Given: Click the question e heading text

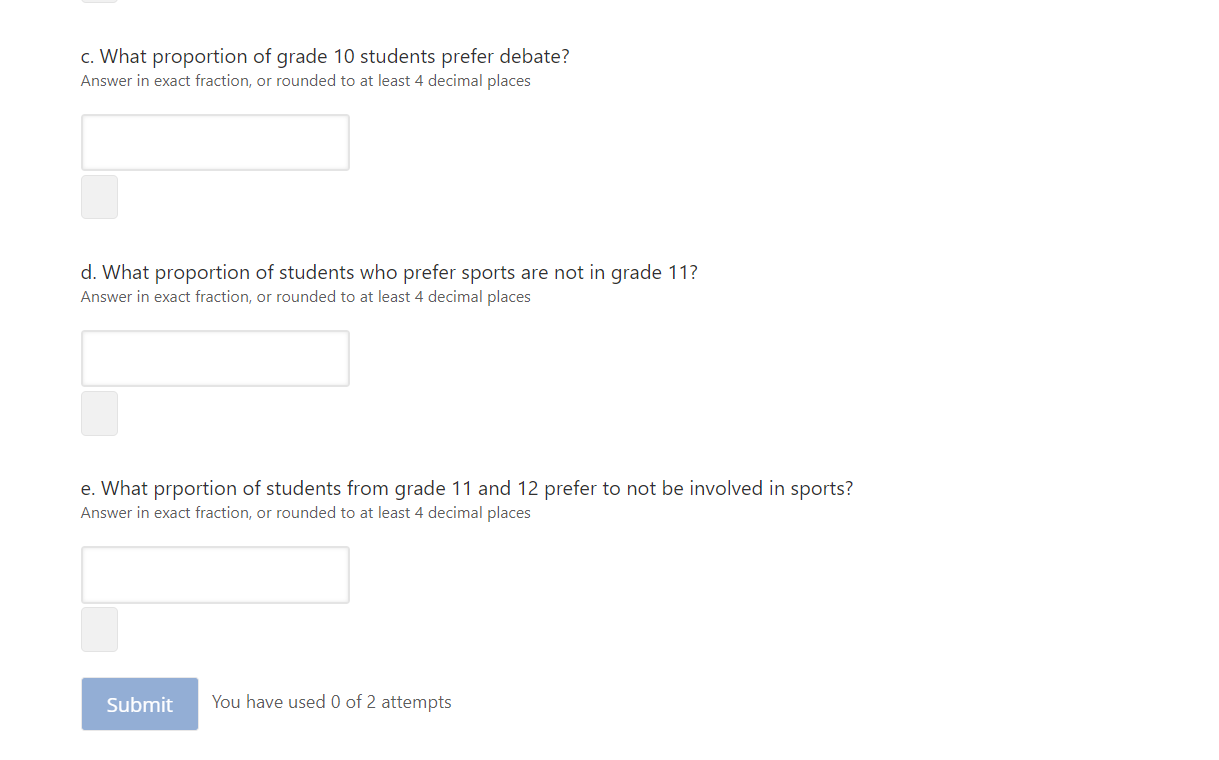Looking at the screenshot, I should pos(466,488).
